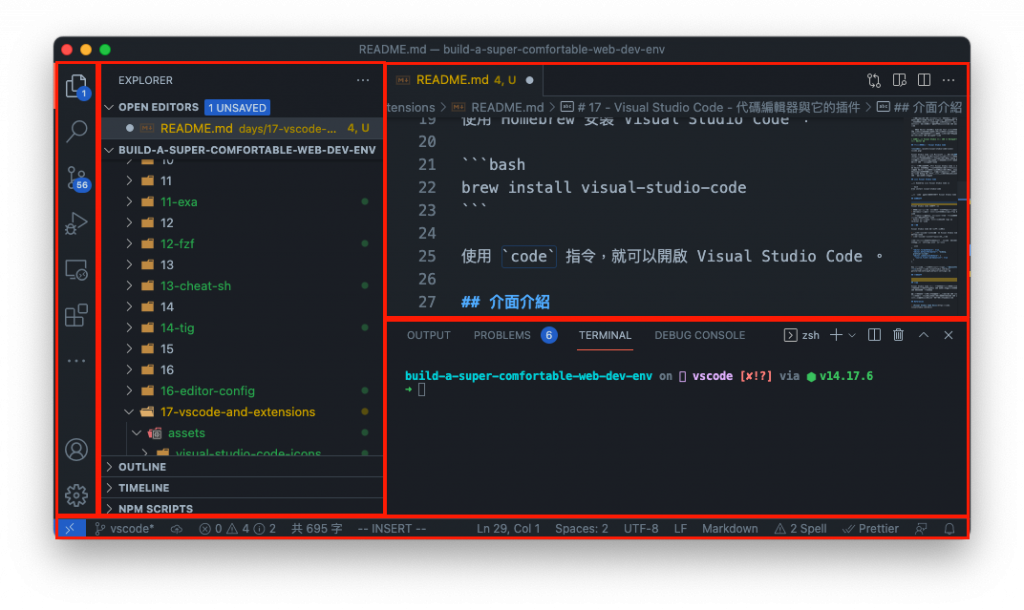Open notifications bell in status bar
This screenshot has height=610, width=1024.
(x=950, y=529)
